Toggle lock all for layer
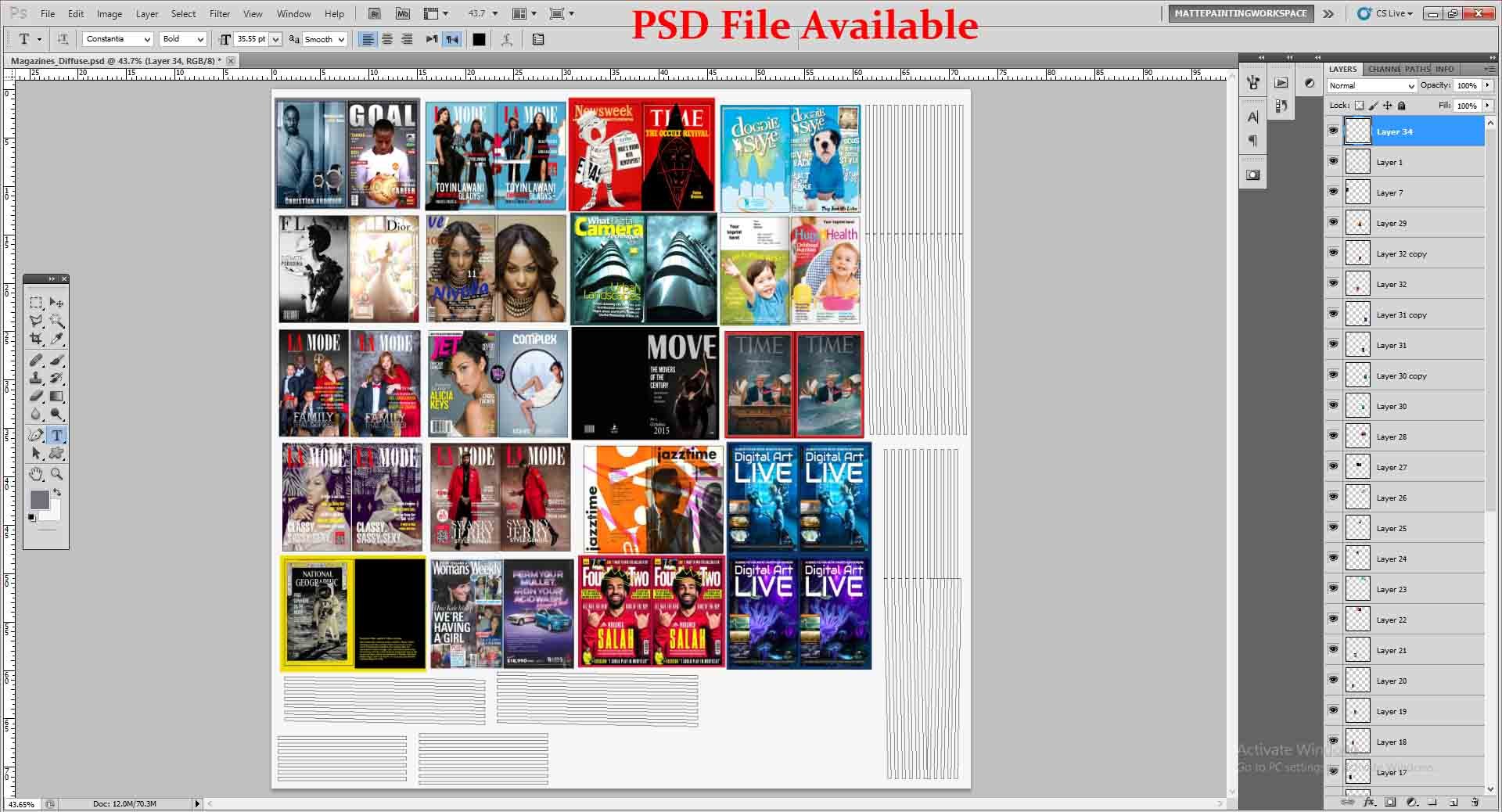 pyautogui.click(x=1402, y=105)
